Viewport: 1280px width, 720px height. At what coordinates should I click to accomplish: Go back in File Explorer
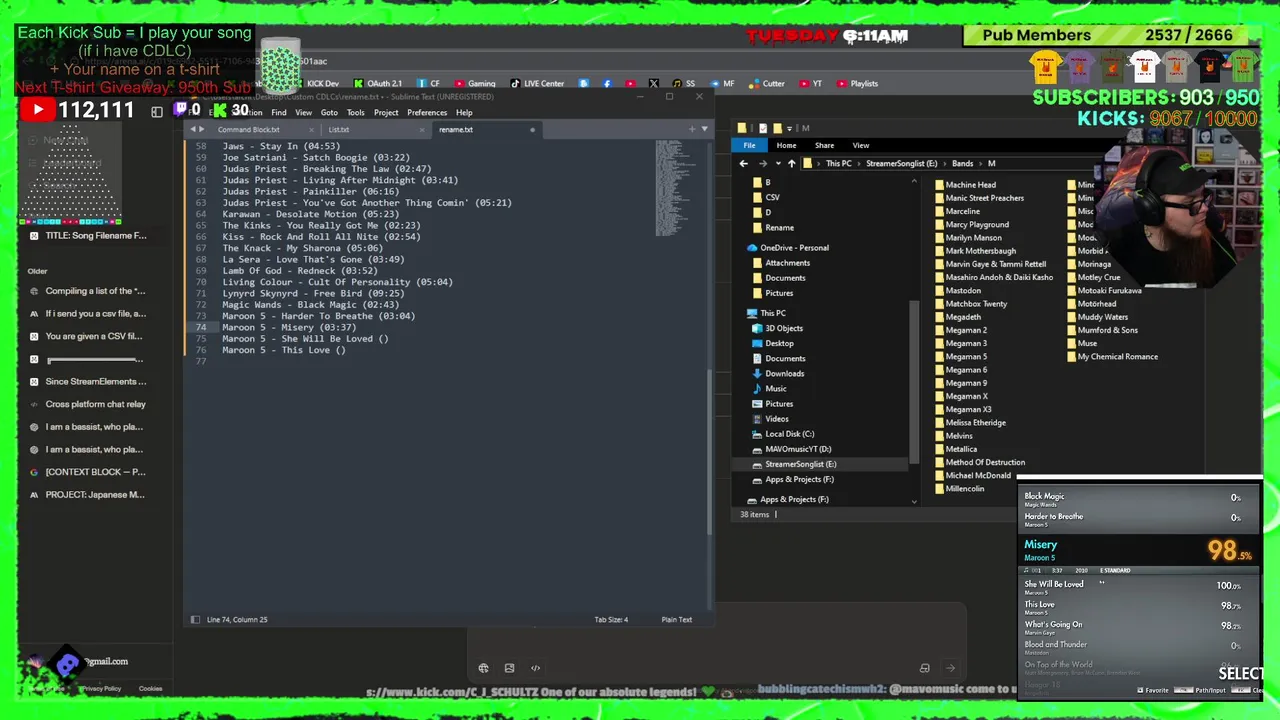[x=743, y=163]
